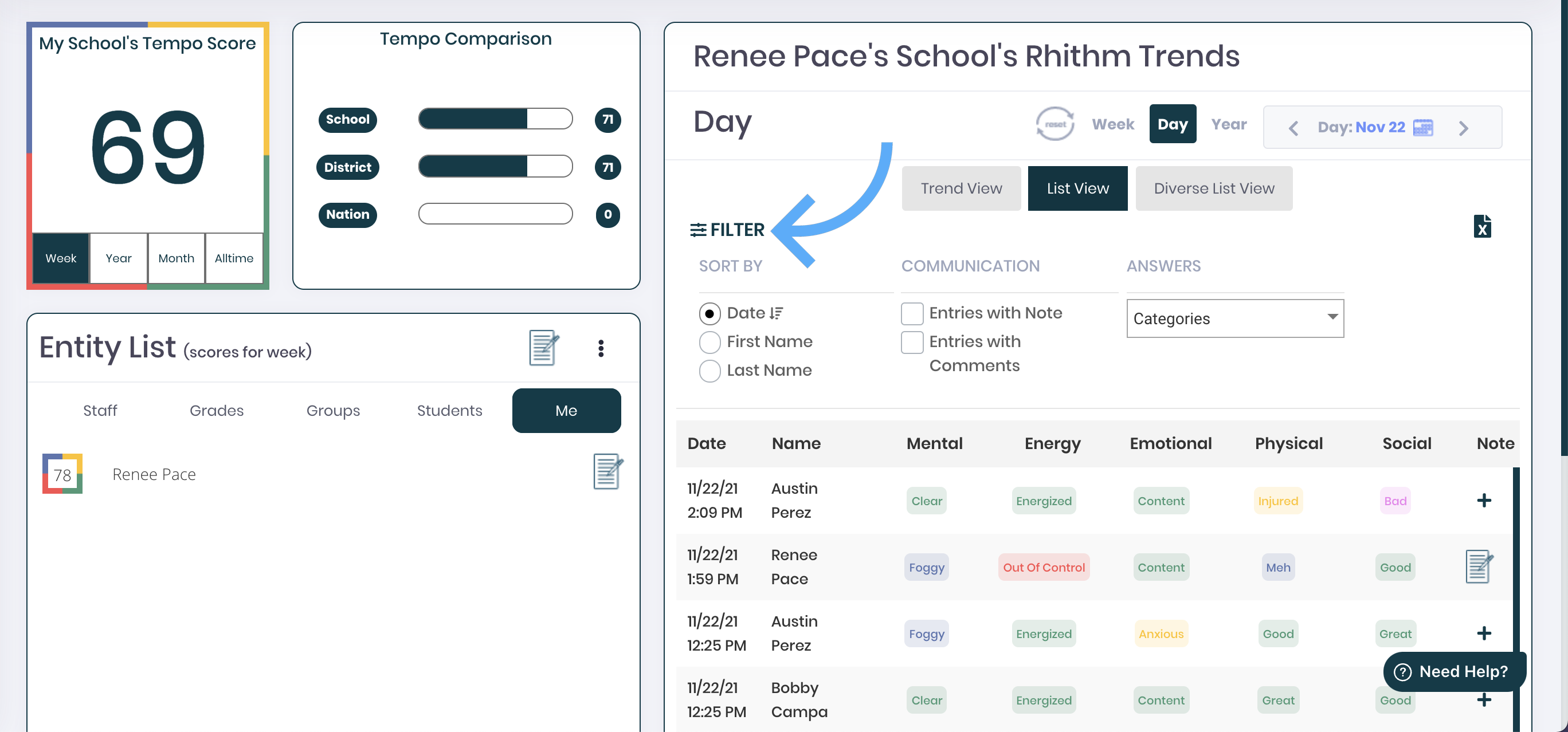
Task: Click the Date column header
Action: (x=707, y=443)
